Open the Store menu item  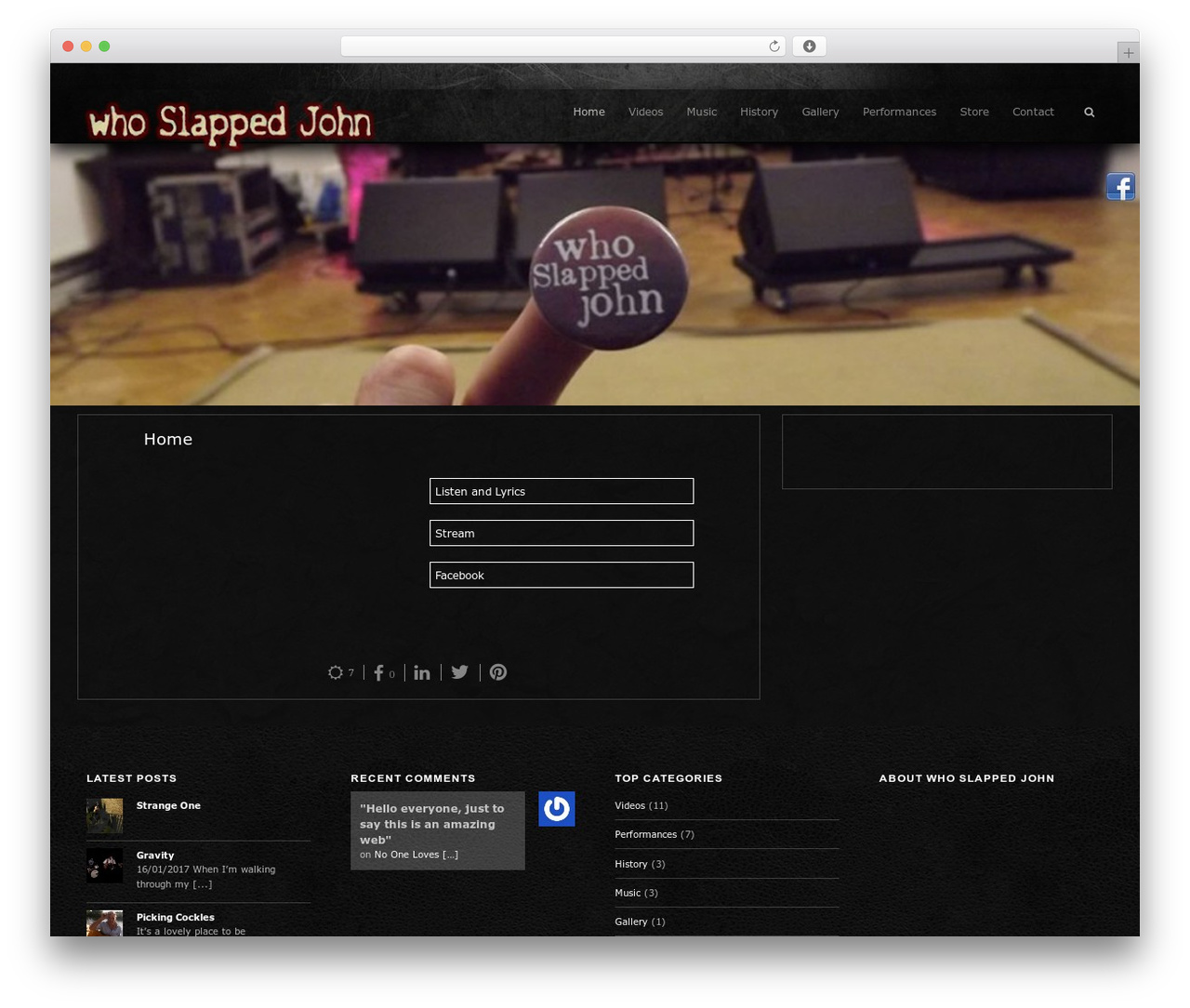974,112
